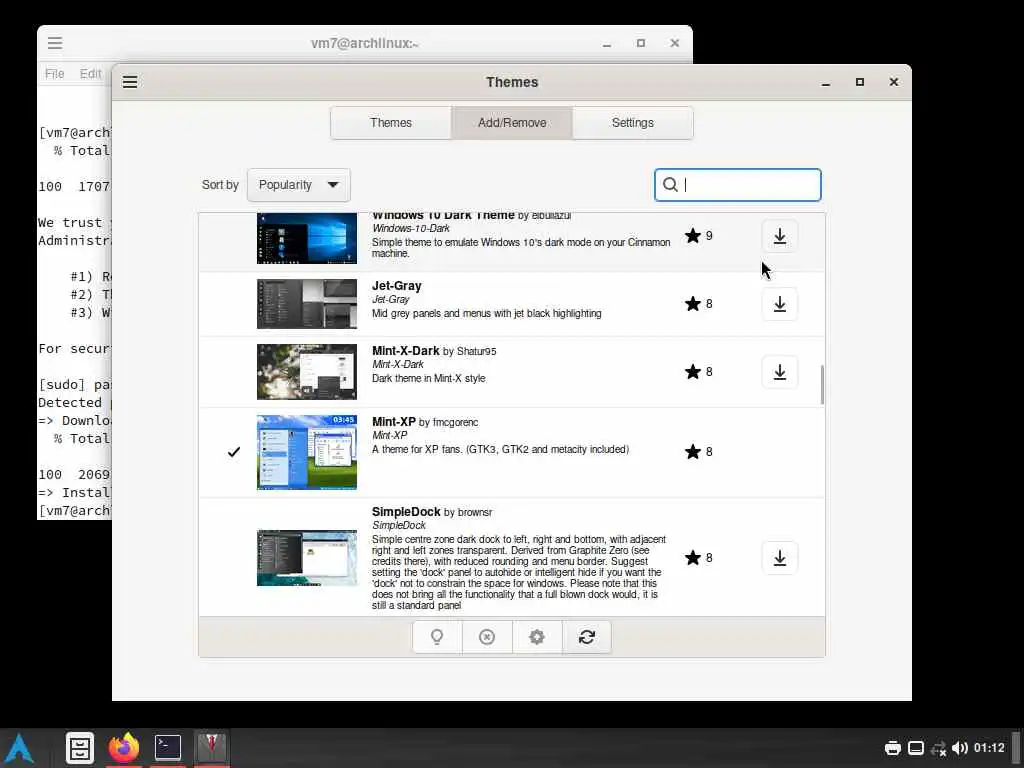Select the Jet-Gray title text
Screen dimensions: 1024x768
point(396,286)
